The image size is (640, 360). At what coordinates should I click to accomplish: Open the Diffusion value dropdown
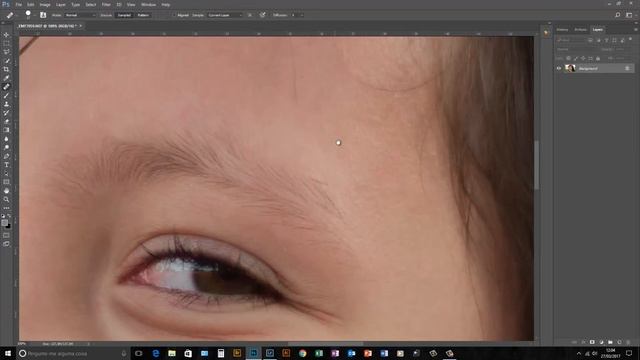tap(302, 15)
